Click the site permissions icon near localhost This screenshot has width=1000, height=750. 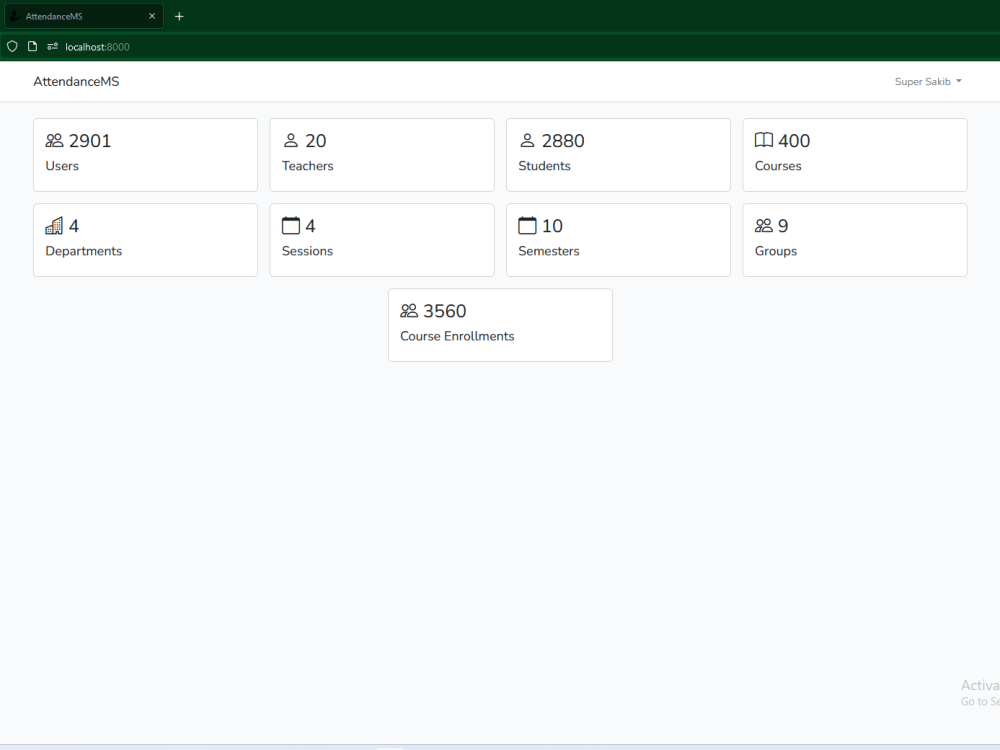pyautogui.click(x=50, y=46)
